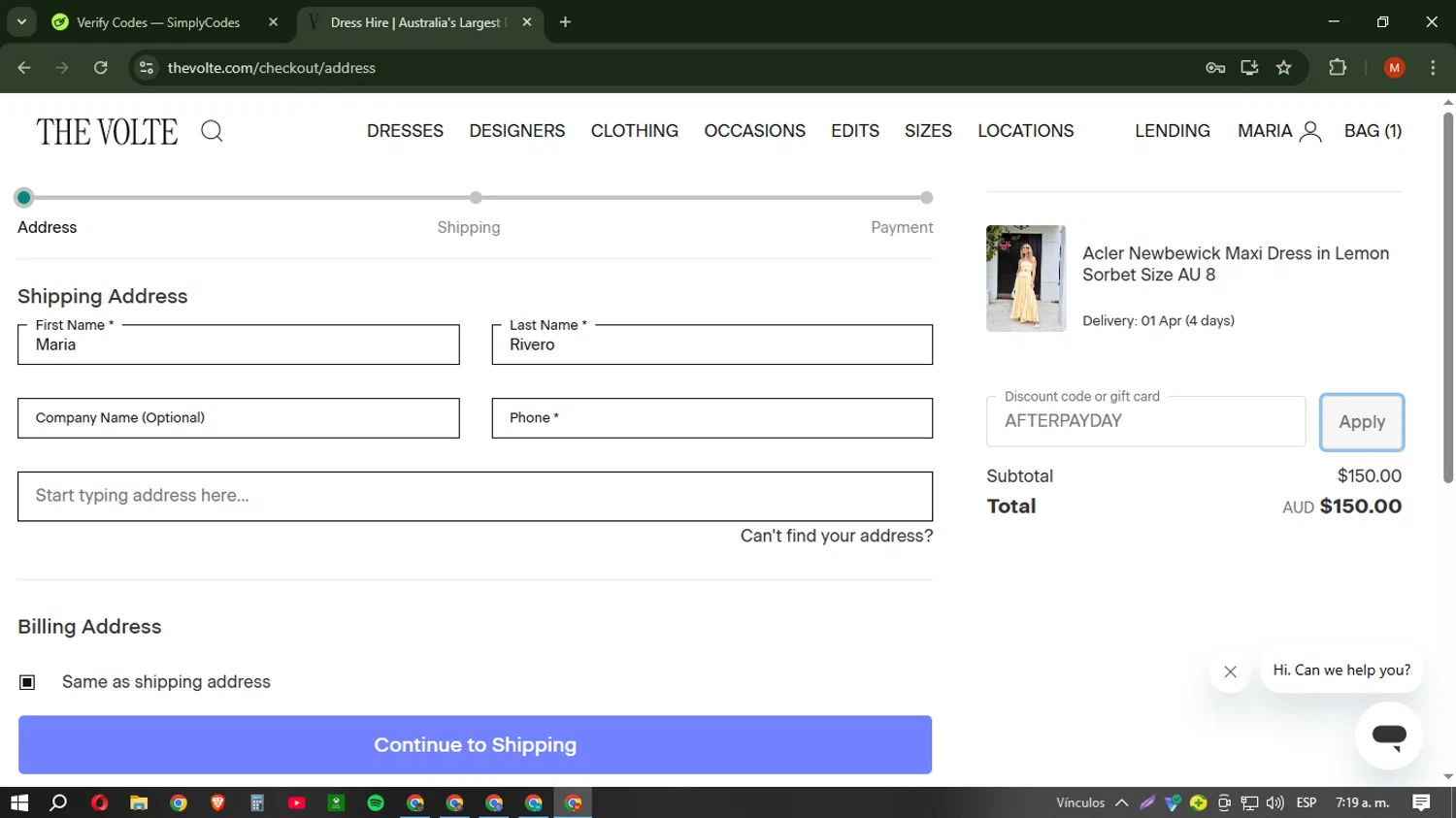Viewport: 1456px width, 818px height.
Task: Open volume control in tray
Action: point(1274,802)
